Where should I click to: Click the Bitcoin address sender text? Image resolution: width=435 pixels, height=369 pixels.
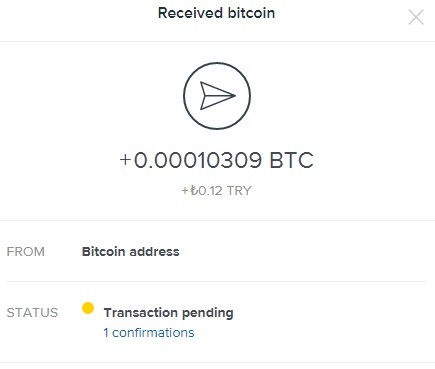(131, 251)
